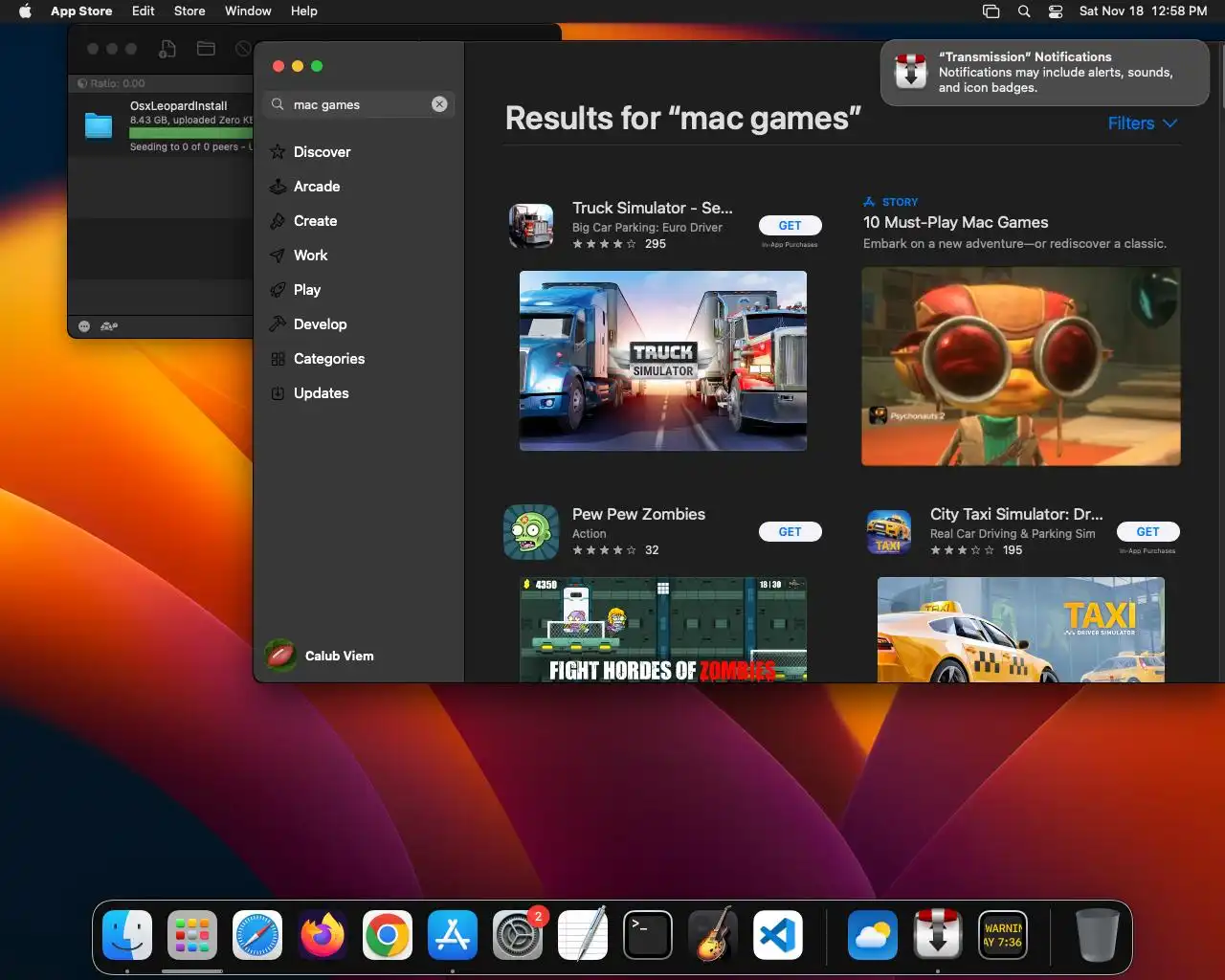Click the open folder icon in Transmission toolbar
This screenshot has width=1225, height=980.
pos(206,49)
